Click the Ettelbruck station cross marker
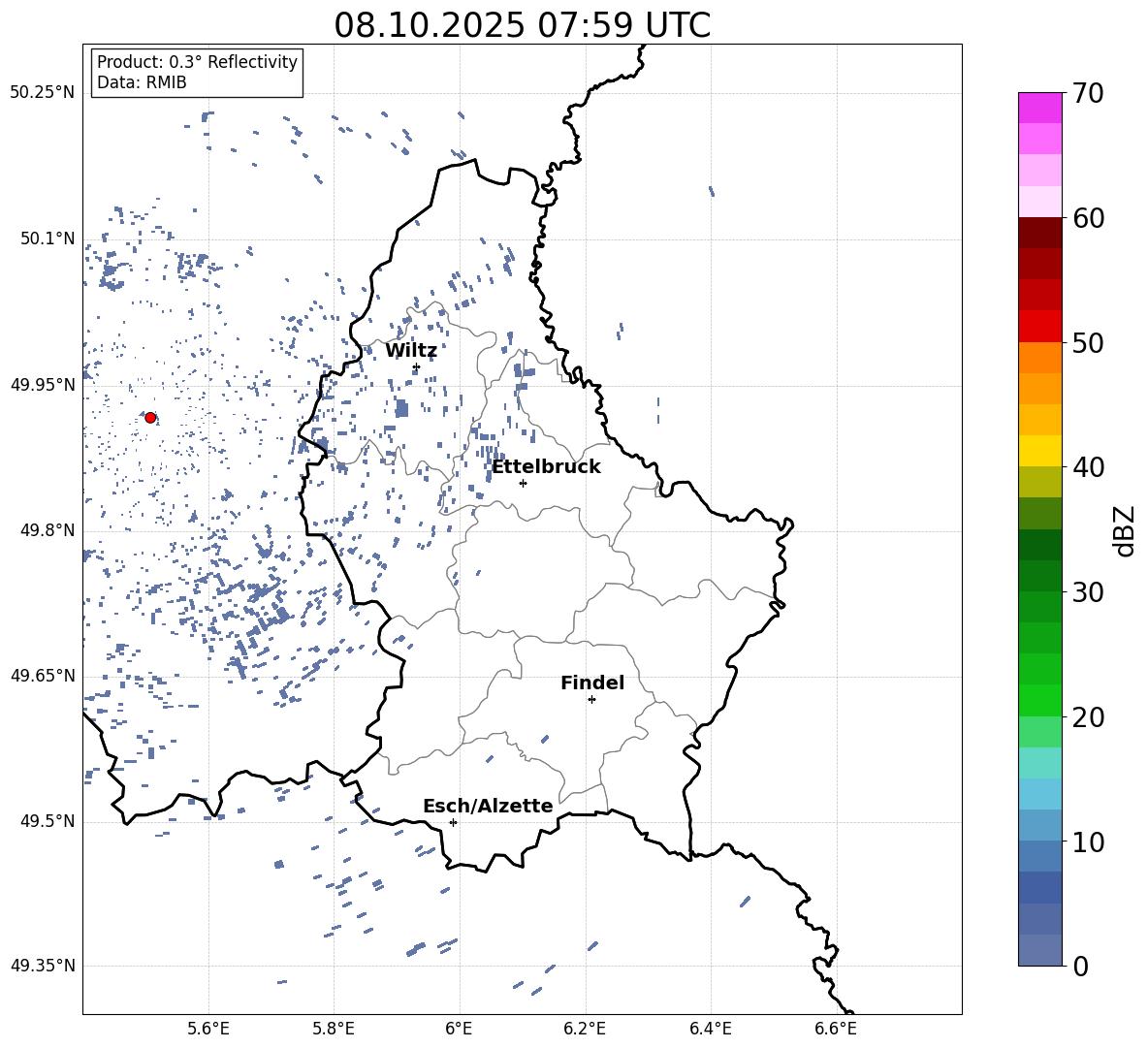1148x1048 pixels. click(x=523, y=483)
